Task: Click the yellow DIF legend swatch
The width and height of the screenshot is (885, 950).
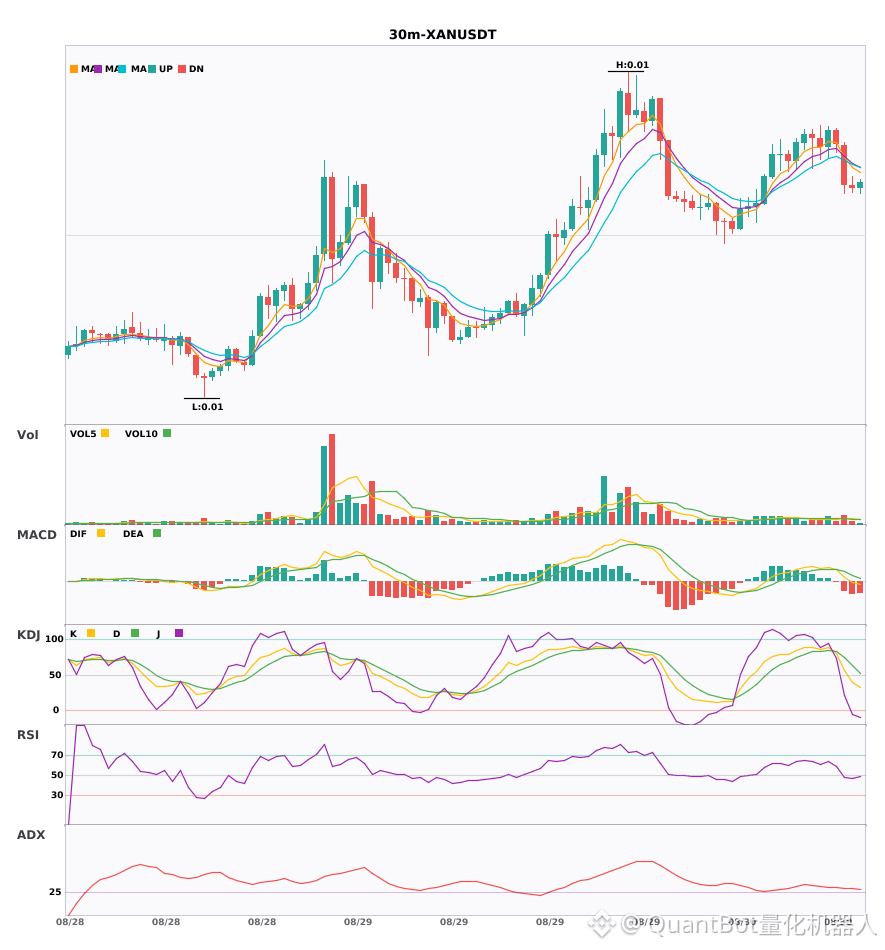Action: pyautogui.click(x=101, y=533)
